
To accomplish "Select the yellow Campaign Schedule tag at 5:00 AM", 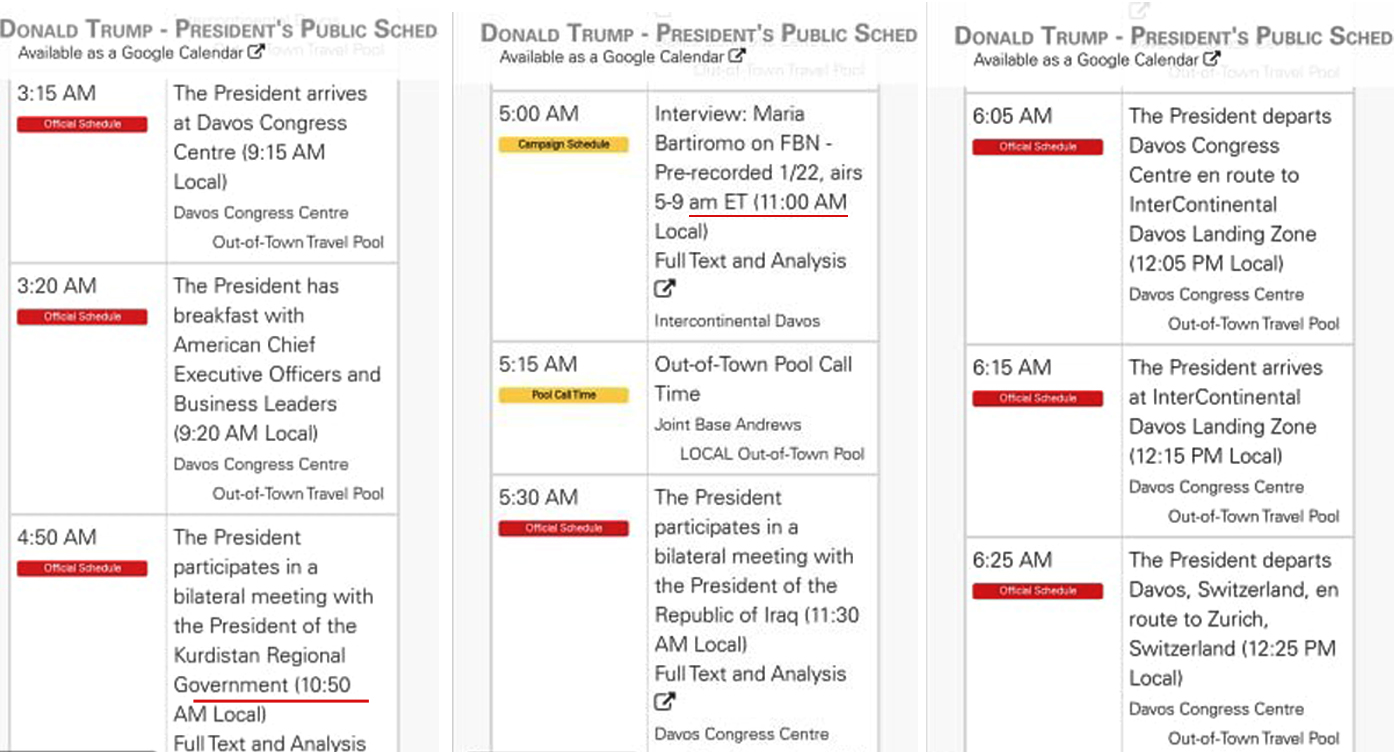I will tap(564, 145).
